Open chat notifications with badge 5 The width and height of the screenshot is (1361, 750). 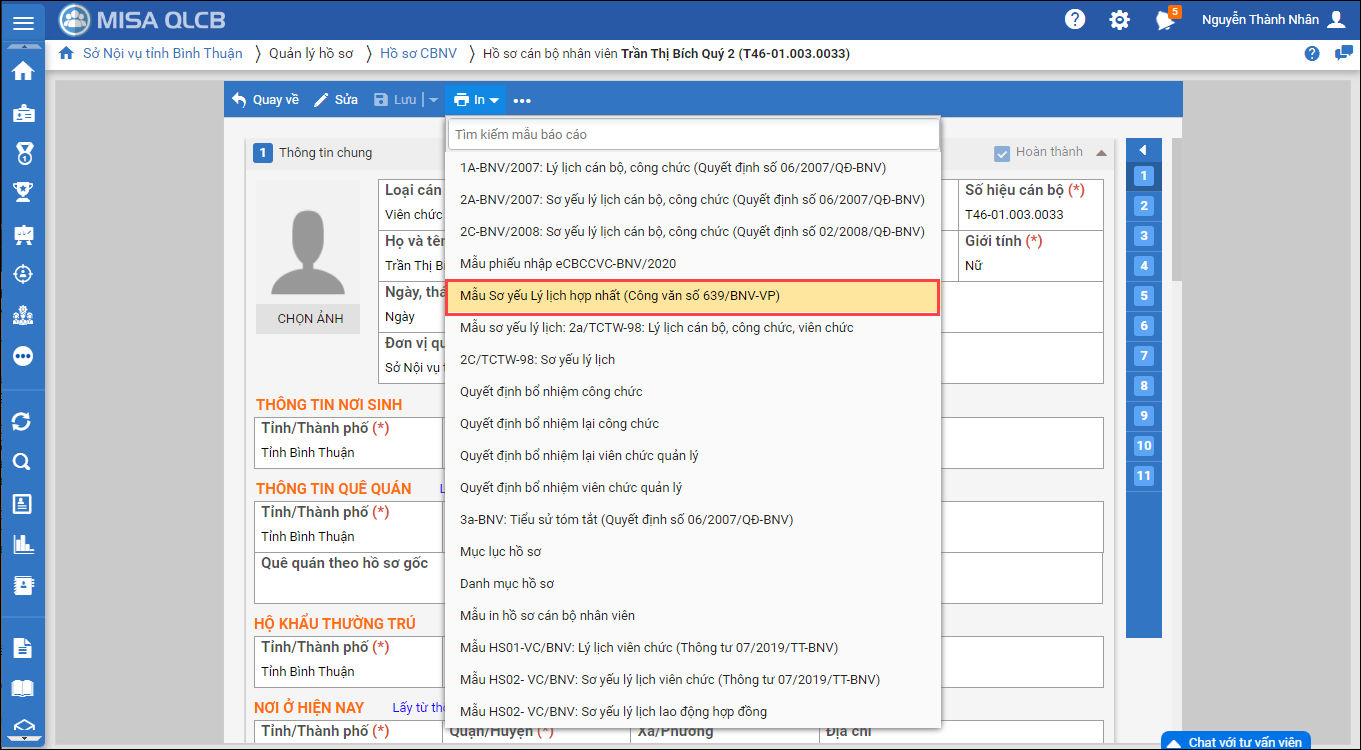click(x=1165, y=20)
